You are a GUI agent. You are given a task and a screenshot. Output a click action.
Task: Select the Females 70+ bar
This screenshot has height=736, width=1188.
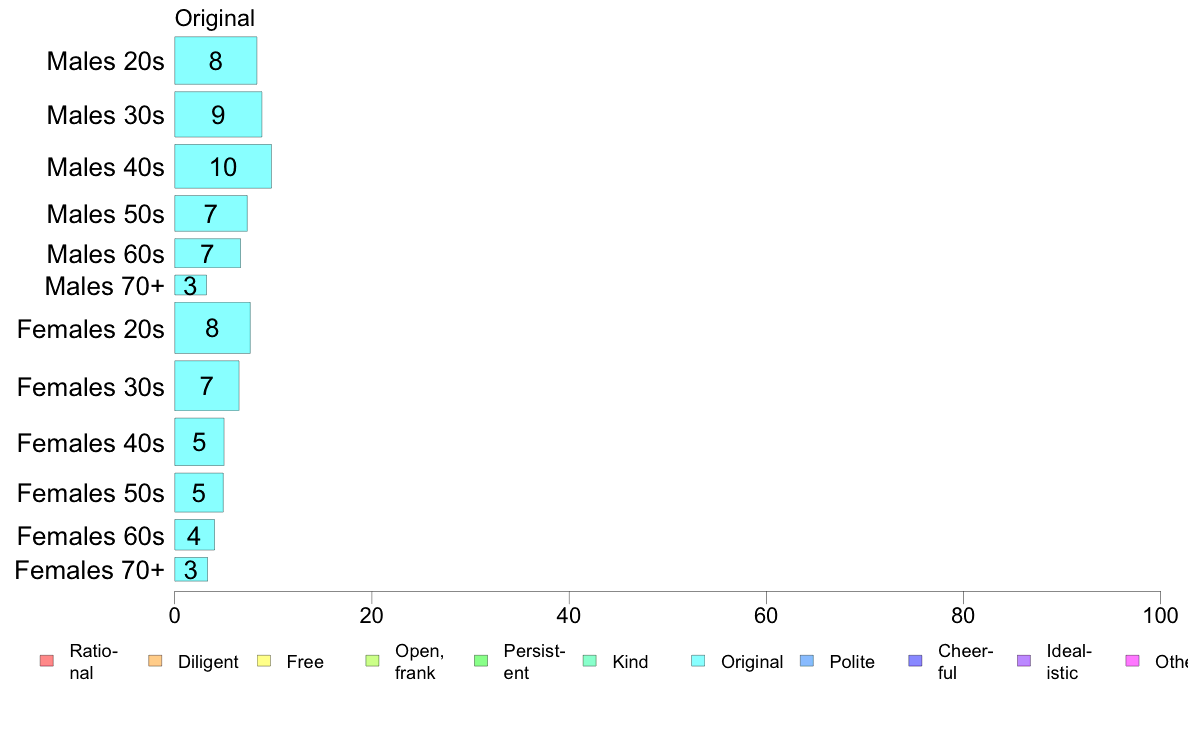coord(191,570)
